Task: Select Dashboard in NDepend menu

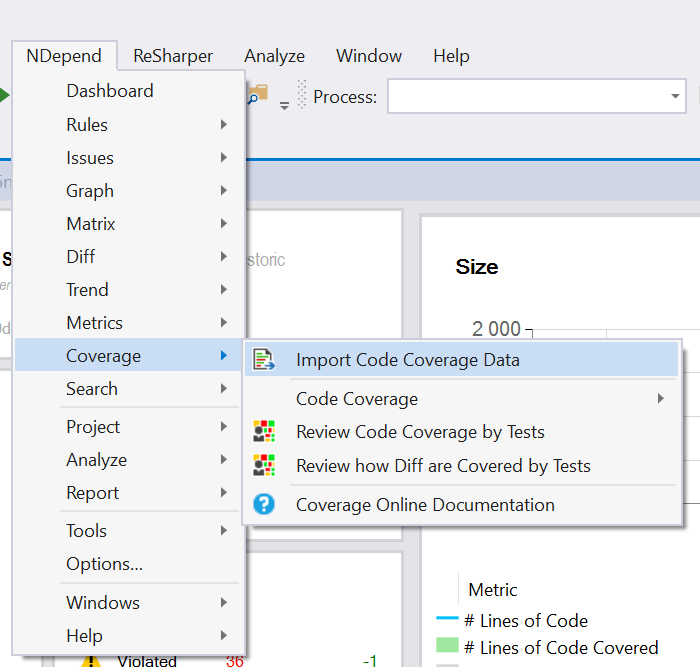Action: click(x=129, y=91)
